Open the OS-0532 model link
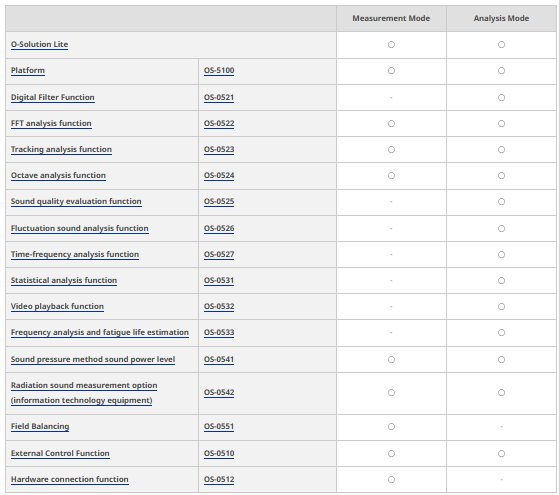This screenshot has height=495, width=559. tap(219, 307)
